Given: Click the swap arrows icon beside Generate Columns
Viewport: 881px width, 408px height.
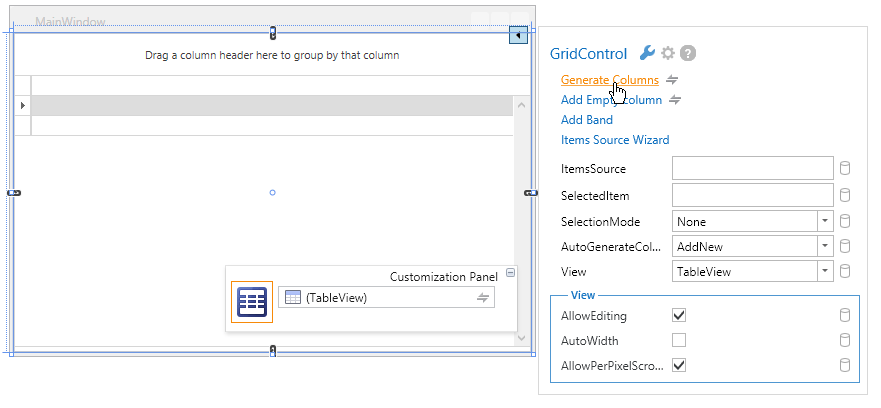Looking at the screenshot, I should coord(672,80).
